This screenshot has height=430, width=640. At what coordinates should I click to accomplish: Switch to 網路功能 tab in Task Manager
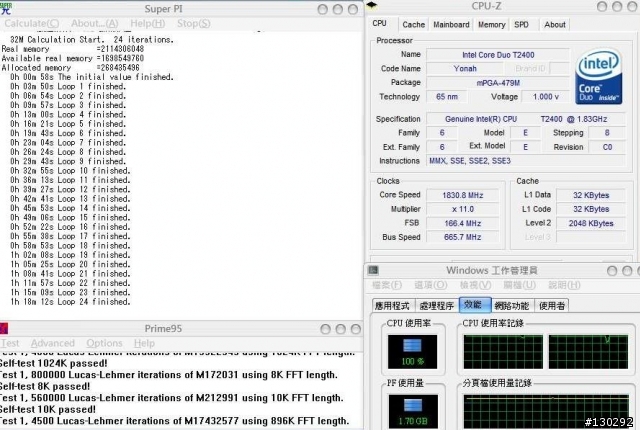(511, 306)
